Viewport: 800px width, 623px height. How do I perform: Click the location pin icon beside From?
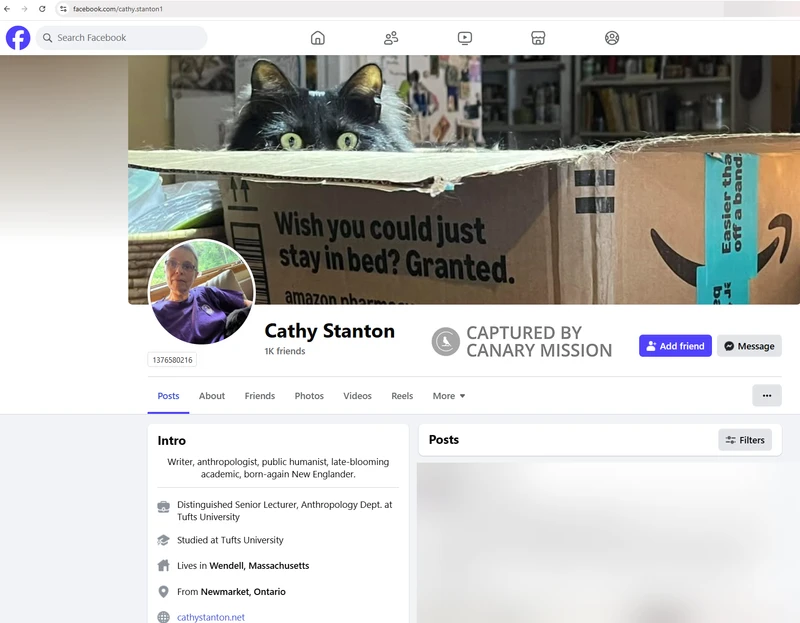[x=163, y=591]
